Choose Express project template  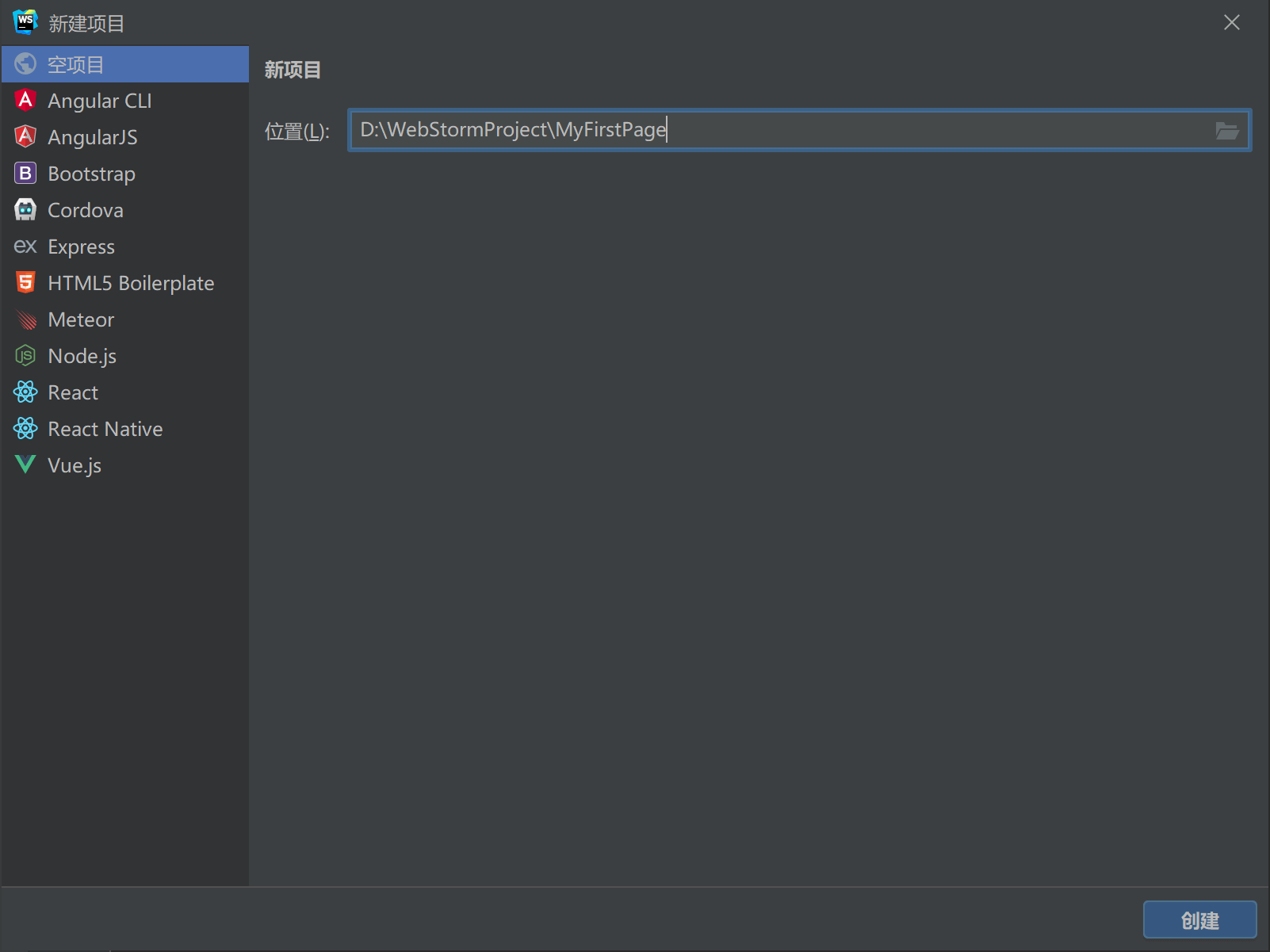81,247
